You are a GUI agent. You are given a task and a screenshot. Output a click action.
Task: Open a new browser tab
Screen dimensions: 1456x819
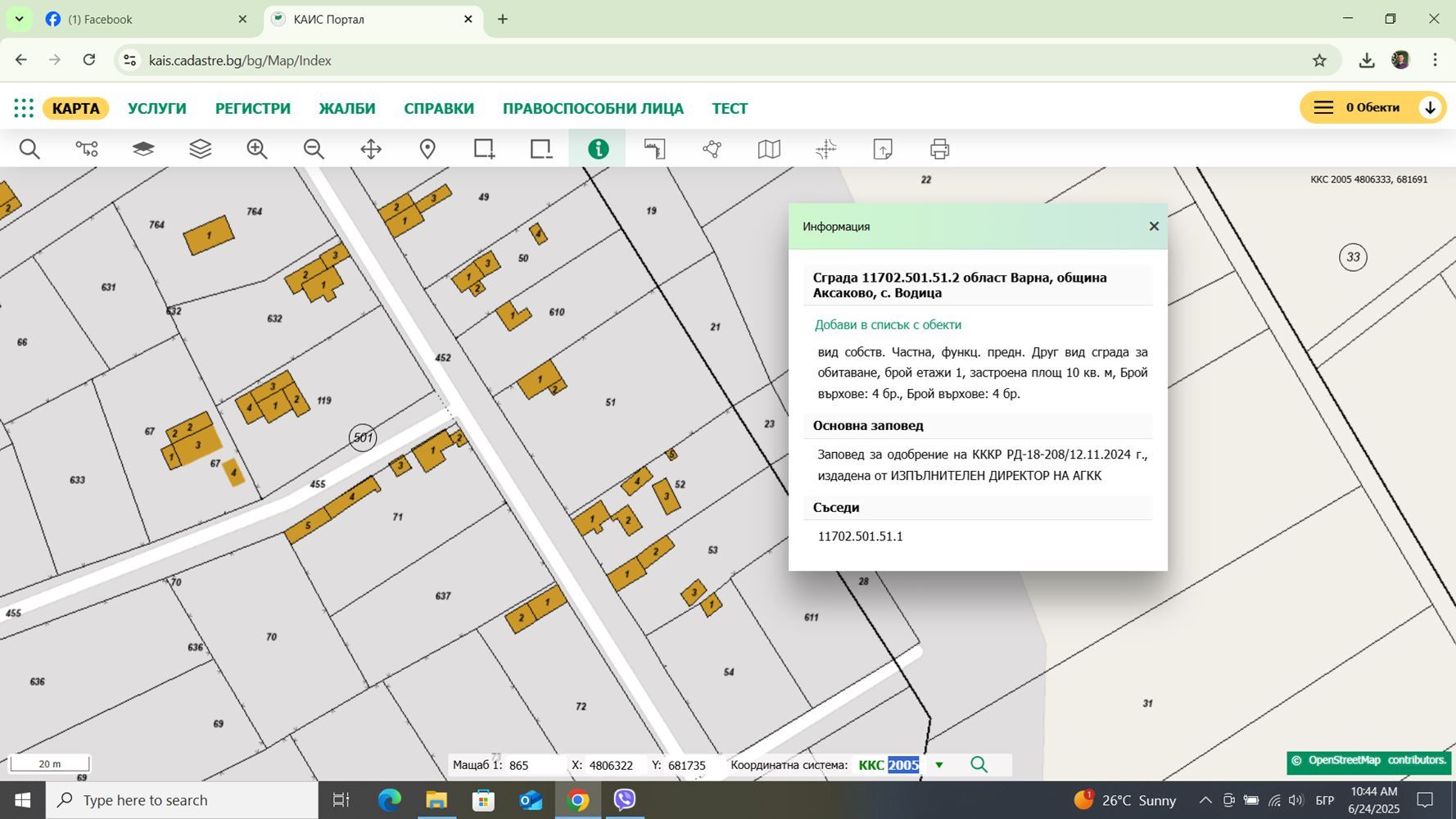coord(503,19)
